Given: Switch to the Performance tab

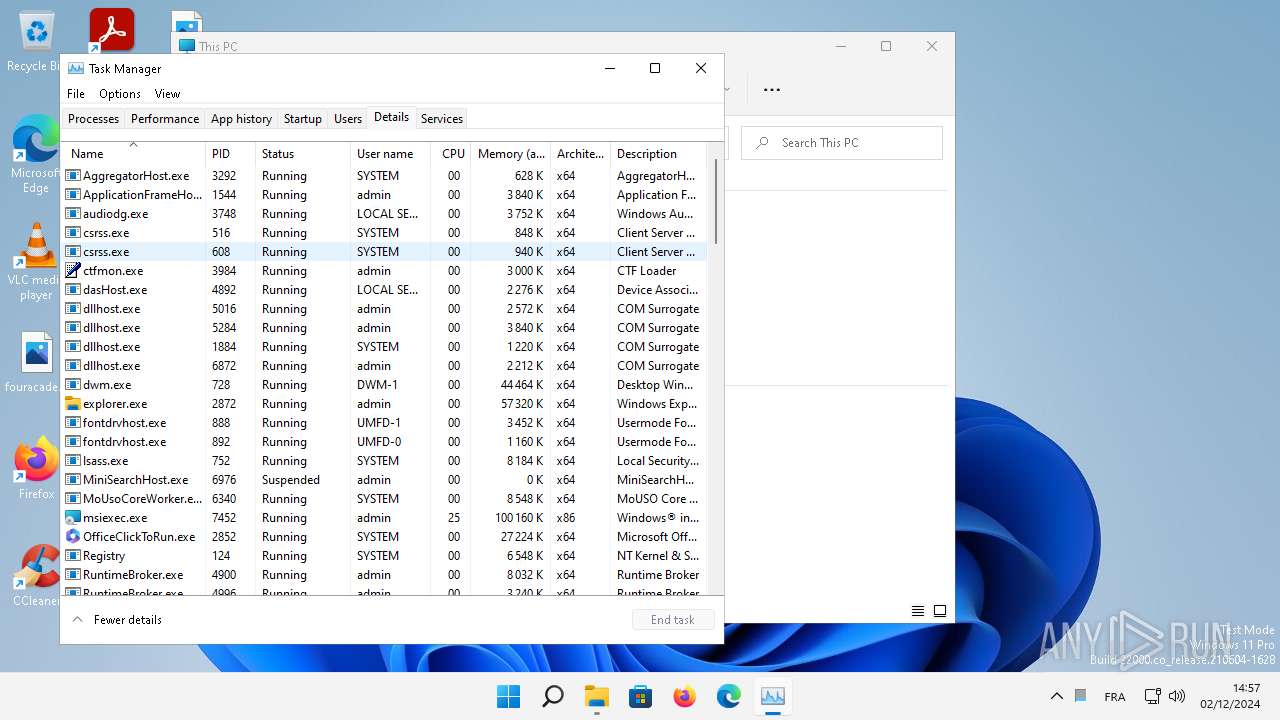Looking at the screenshot, I should pos(165,119).
